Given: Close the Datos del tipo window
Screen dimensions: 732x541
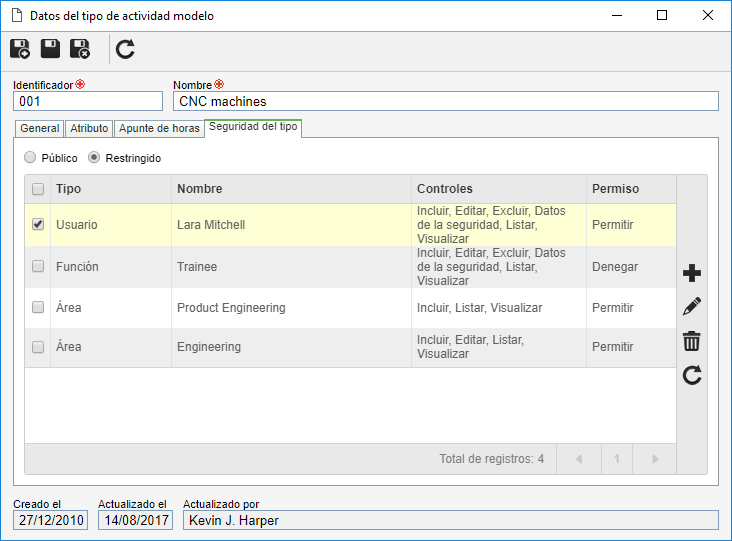Looking at the screenshot, I should [708, 15].
